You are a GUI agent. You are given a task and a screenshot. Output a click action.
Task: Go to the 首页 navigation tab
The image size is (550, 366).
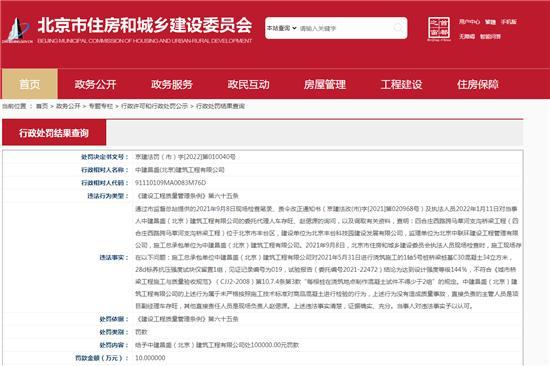tap(30, 84)
